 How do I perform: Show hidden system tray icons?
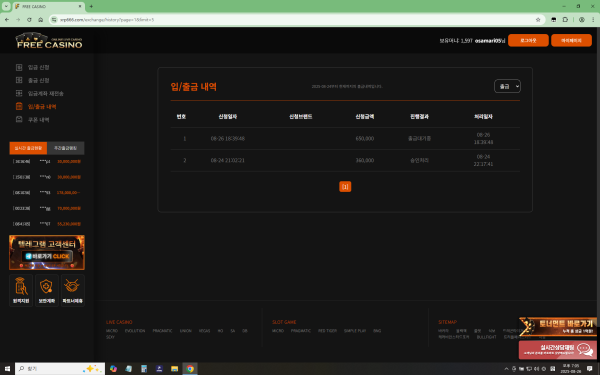[506, 369]
